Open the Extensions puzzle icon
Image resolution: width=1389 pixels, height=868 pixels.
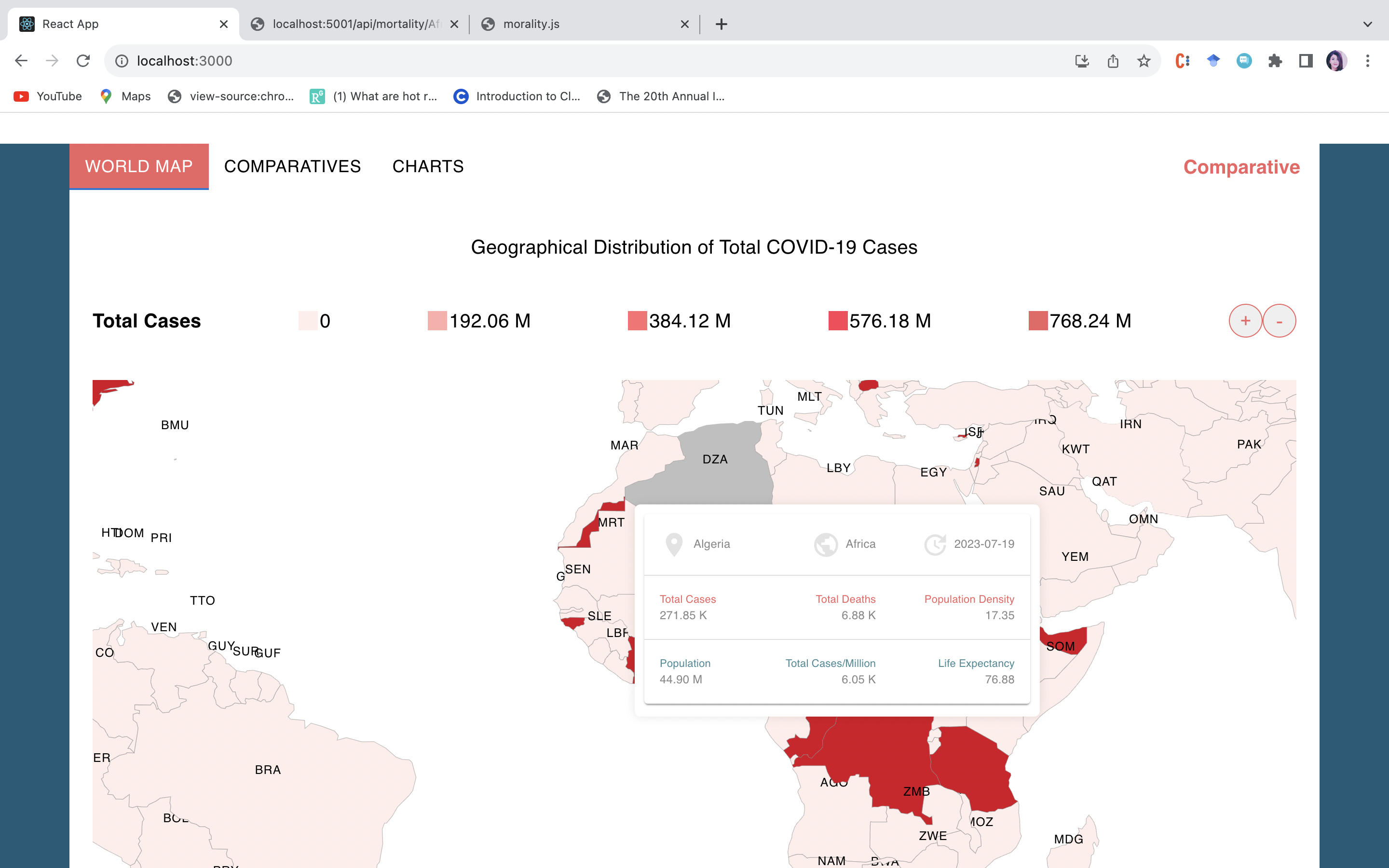tap(1275, 61)
